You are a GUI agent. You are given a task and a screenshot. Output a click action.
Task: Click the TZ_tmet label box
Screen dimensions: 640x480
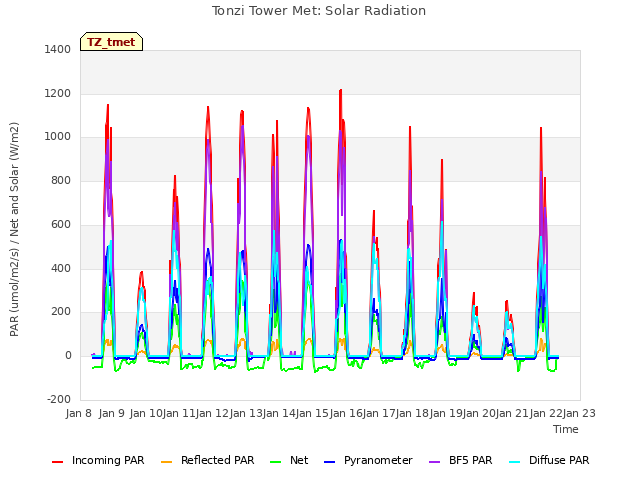point(111,42)
